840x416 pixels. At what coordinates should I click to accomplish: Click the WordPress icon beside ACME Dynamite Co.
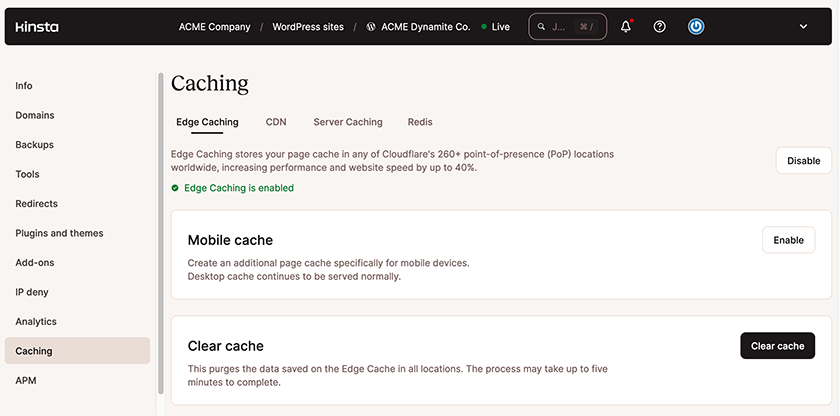[x=371, y=27]
